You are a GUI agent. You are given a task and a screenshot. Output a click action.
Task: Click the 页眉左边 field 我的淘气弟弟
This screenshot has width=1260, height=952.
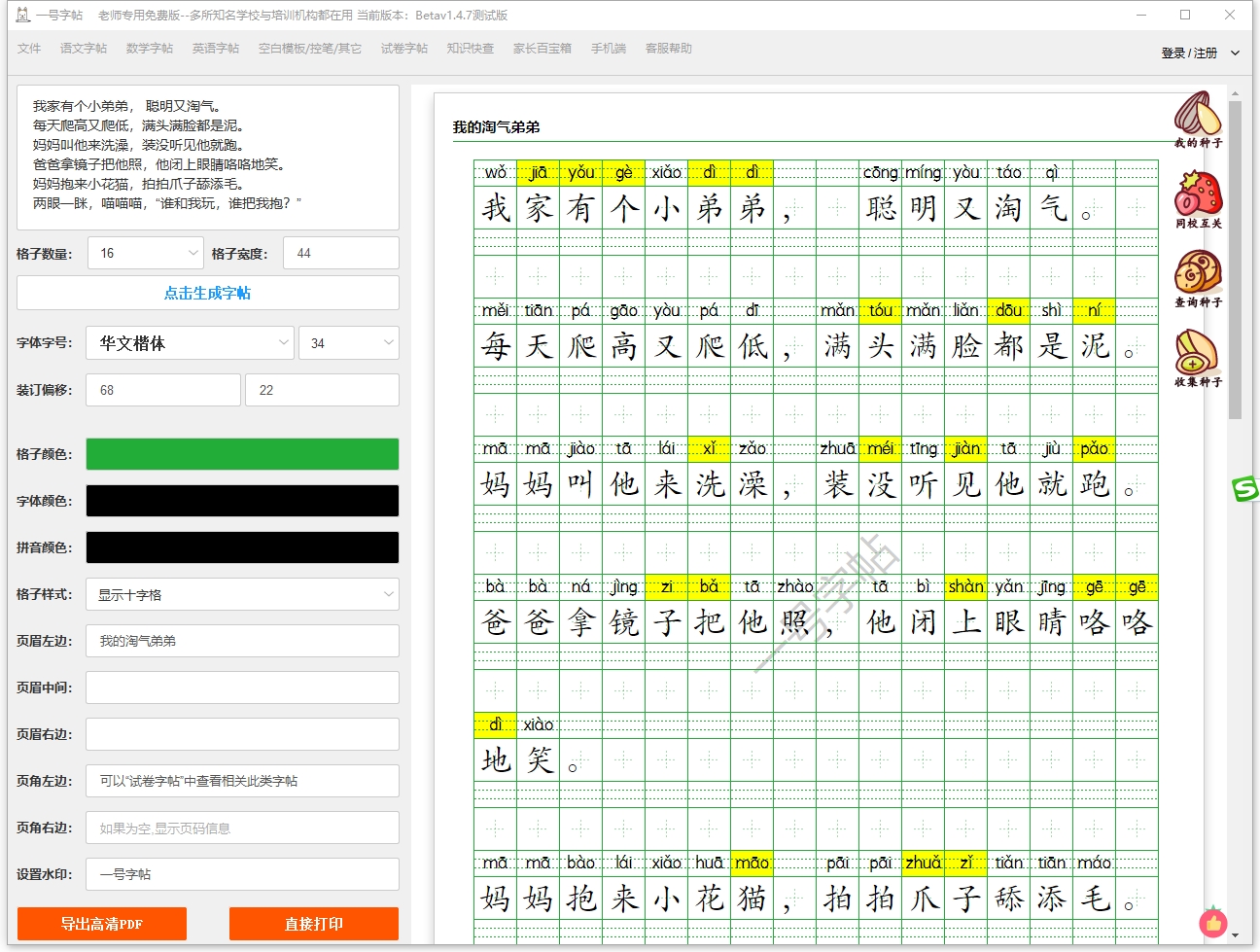(x=242, y=641)
